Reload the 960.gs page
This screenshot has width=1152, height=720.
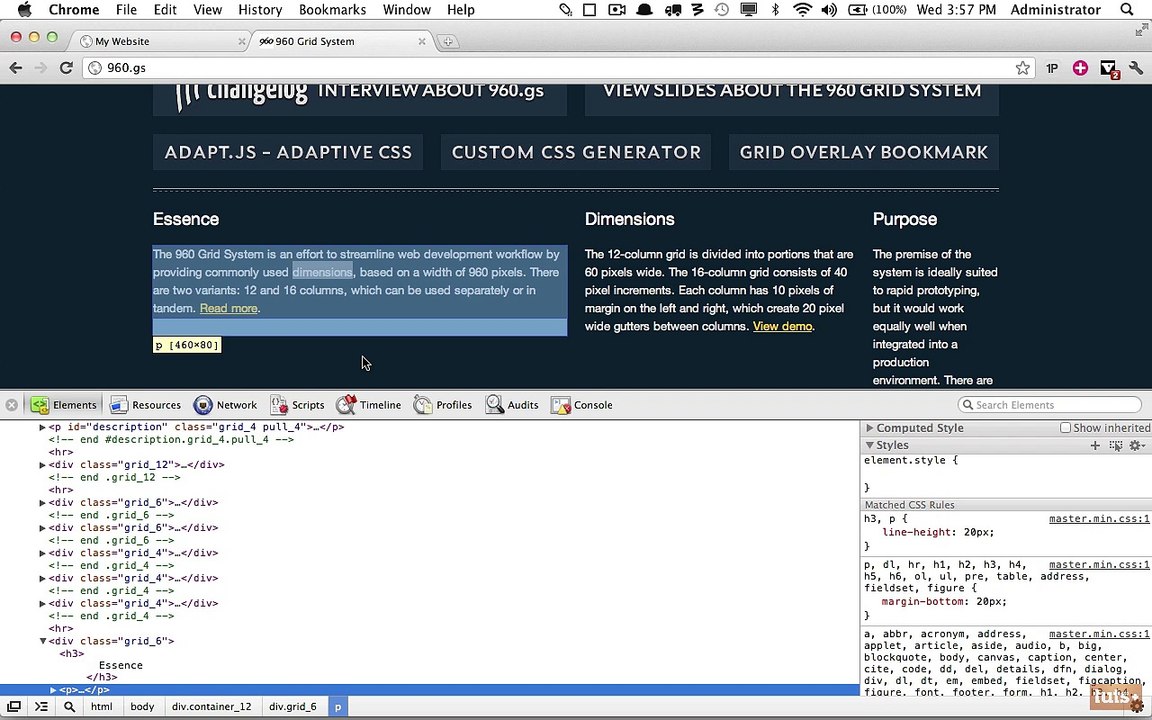coord(66,68)
